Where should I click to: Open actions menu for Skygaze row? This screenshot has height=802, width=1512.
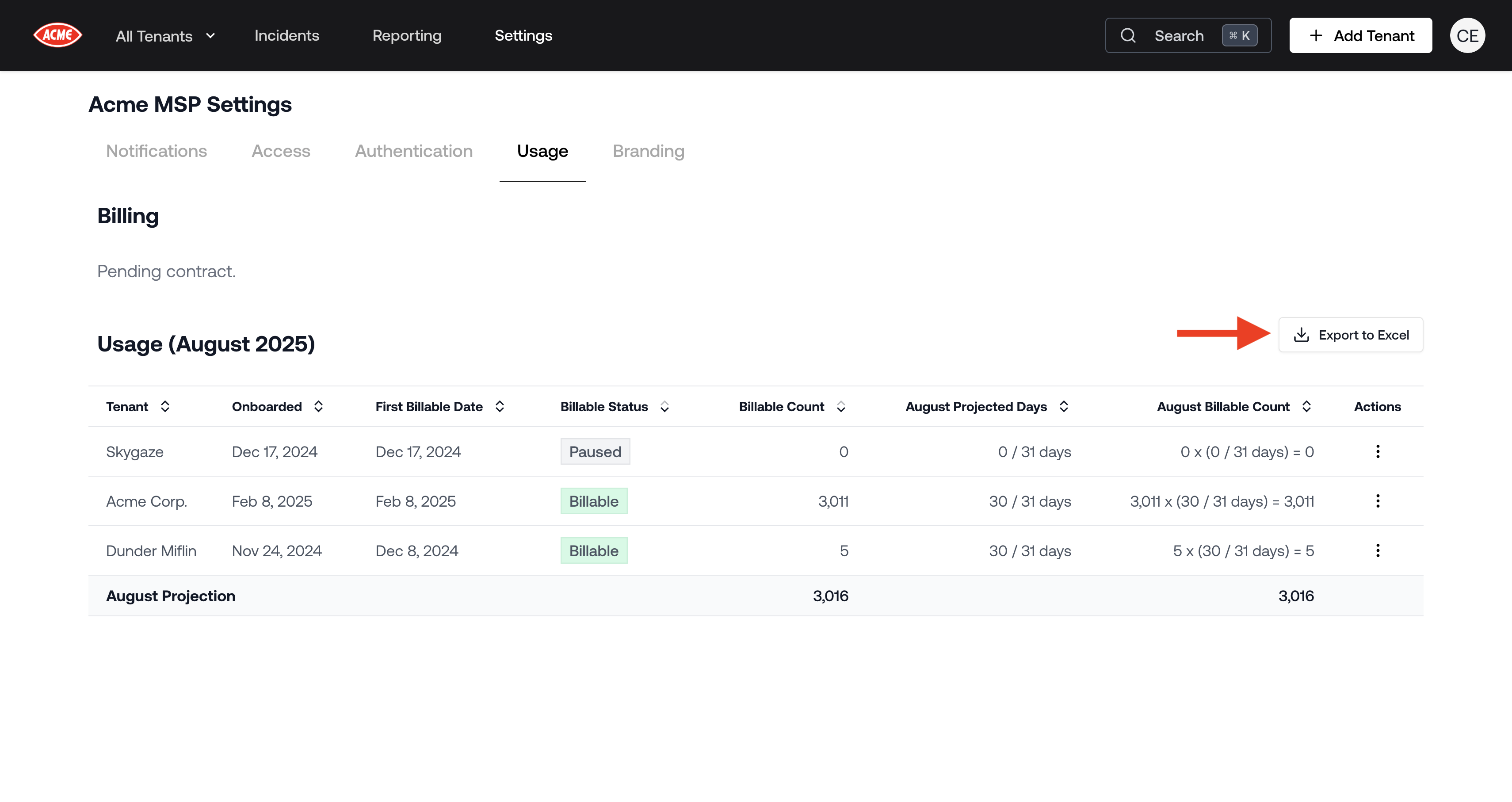[1377, 451]
